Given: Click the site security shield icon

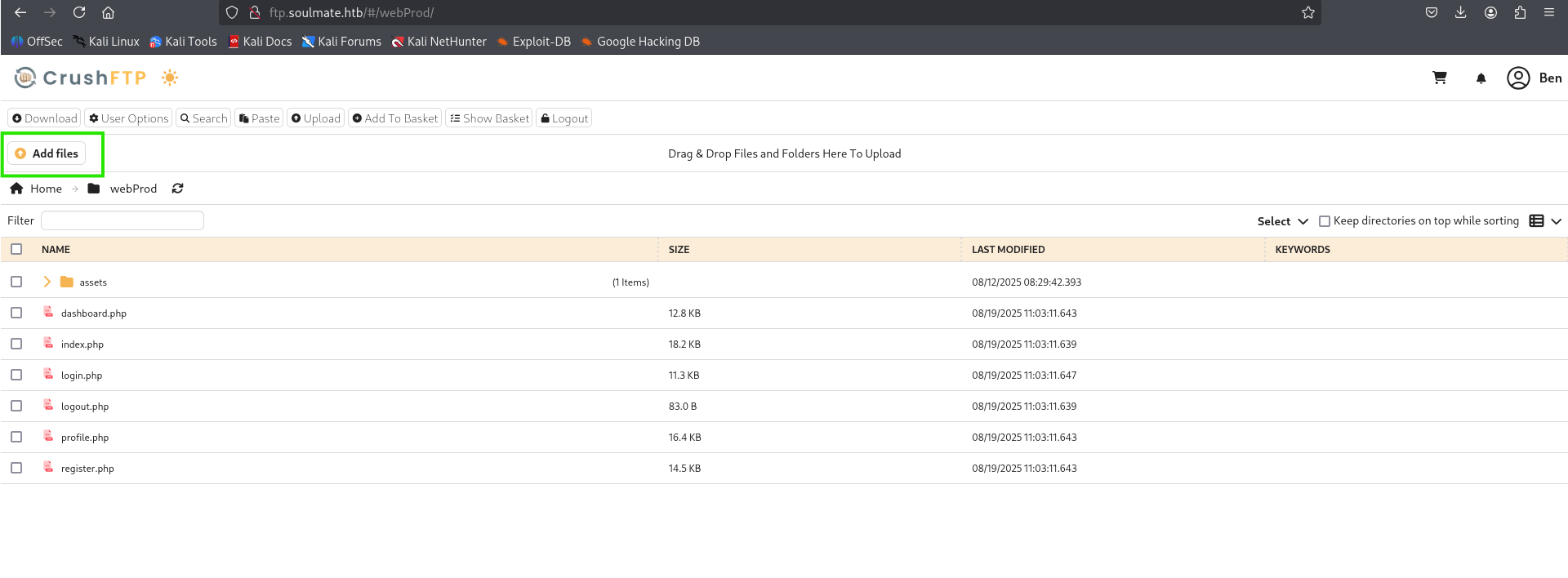Looking at the screenshot, I should (232, 12).
